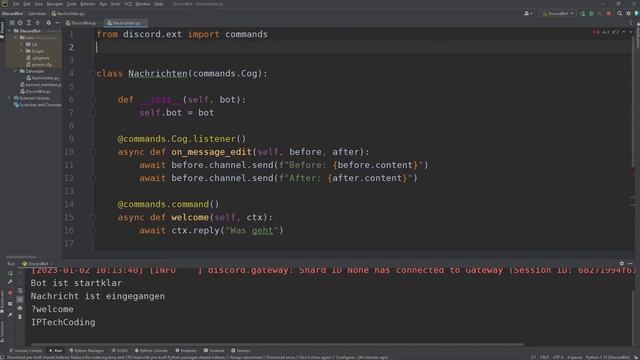The image size is (640, 360).
Task: Click Expand All in Project panel toolbar
Action: point(29,23)
